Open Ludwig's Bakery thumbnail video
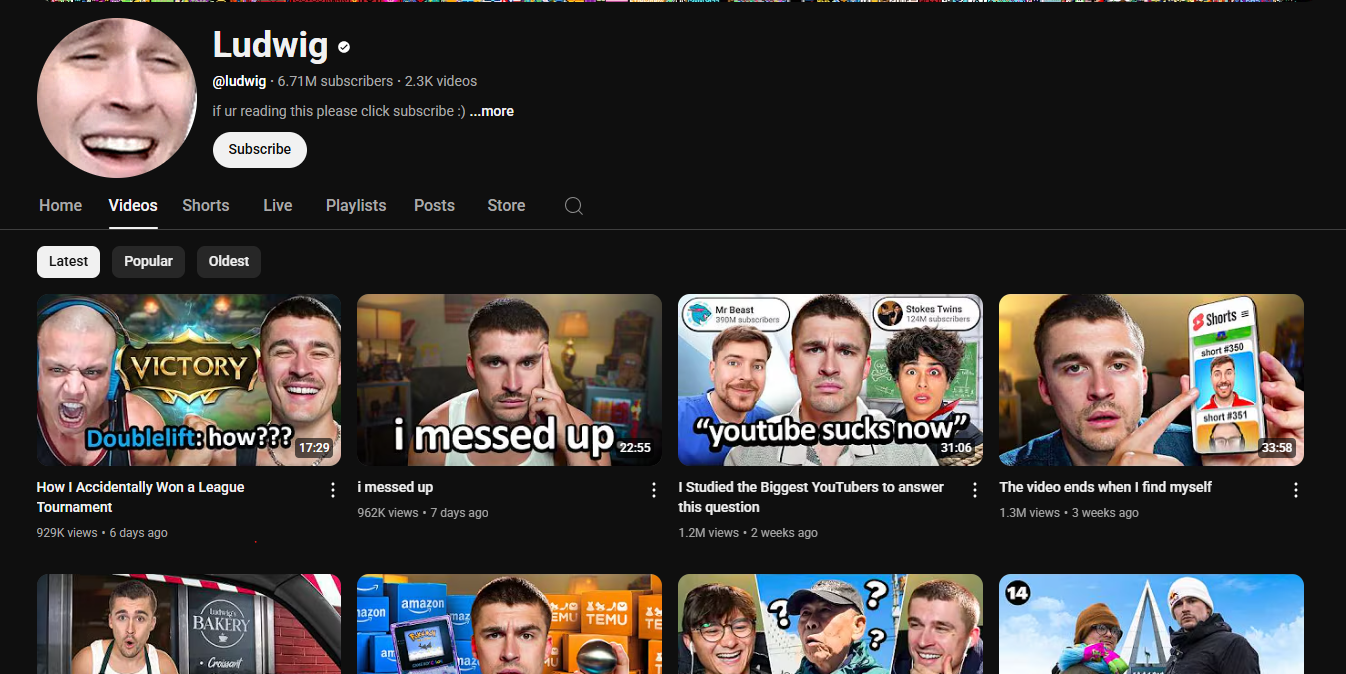Screen dimensions: 1346x674 [189, 624]
